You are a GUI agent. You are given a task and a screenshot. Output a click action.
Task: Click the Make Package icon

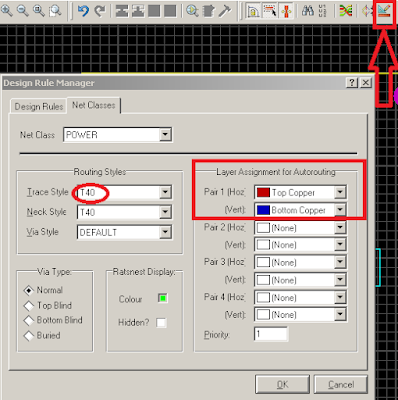coord(209,11)
